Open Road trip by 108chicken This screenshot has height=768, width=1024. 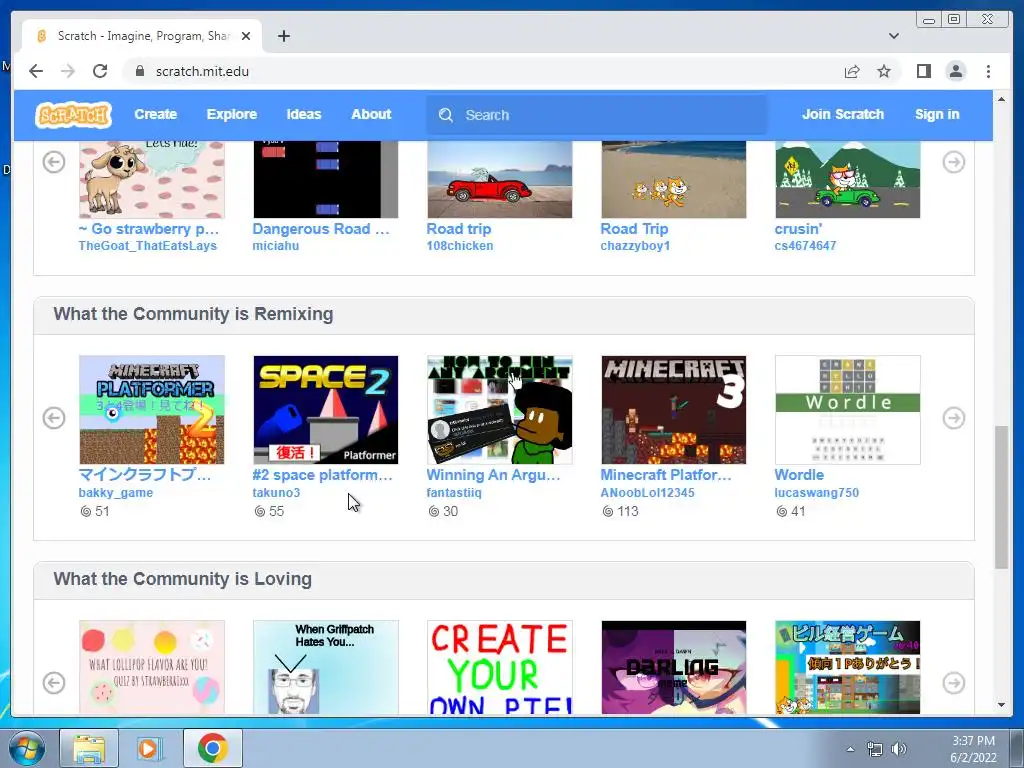[x=458, y=229]
